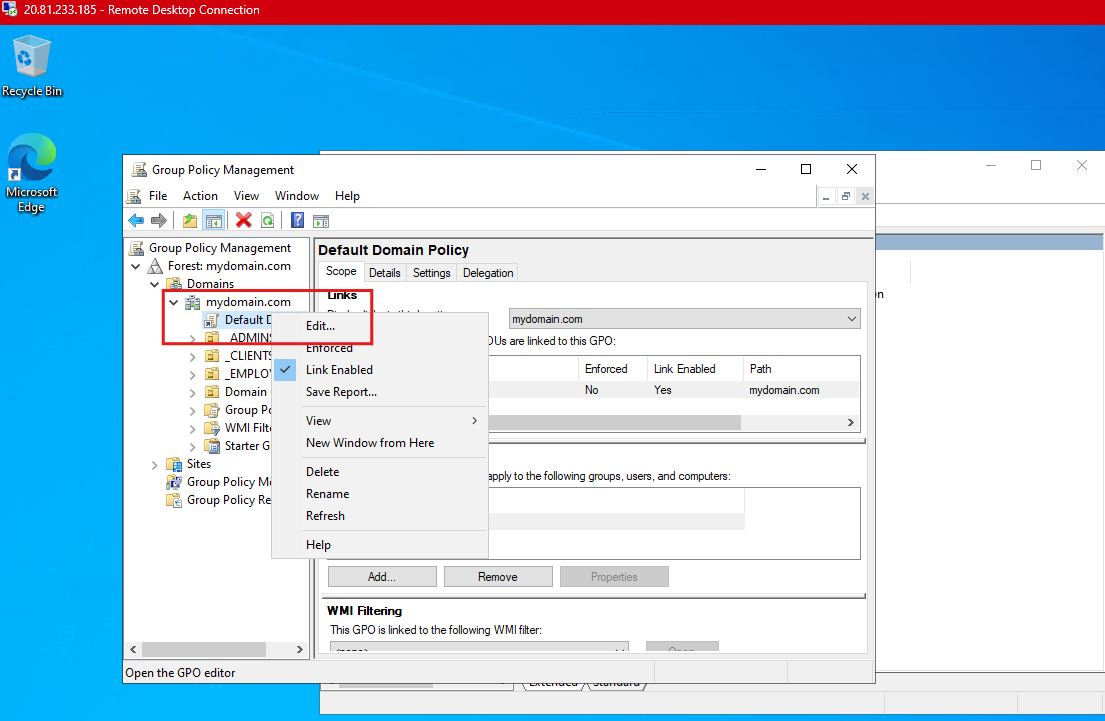1105x721 pixels.
Task: Open the mydomain.com location dropdown
Action: 684,319
